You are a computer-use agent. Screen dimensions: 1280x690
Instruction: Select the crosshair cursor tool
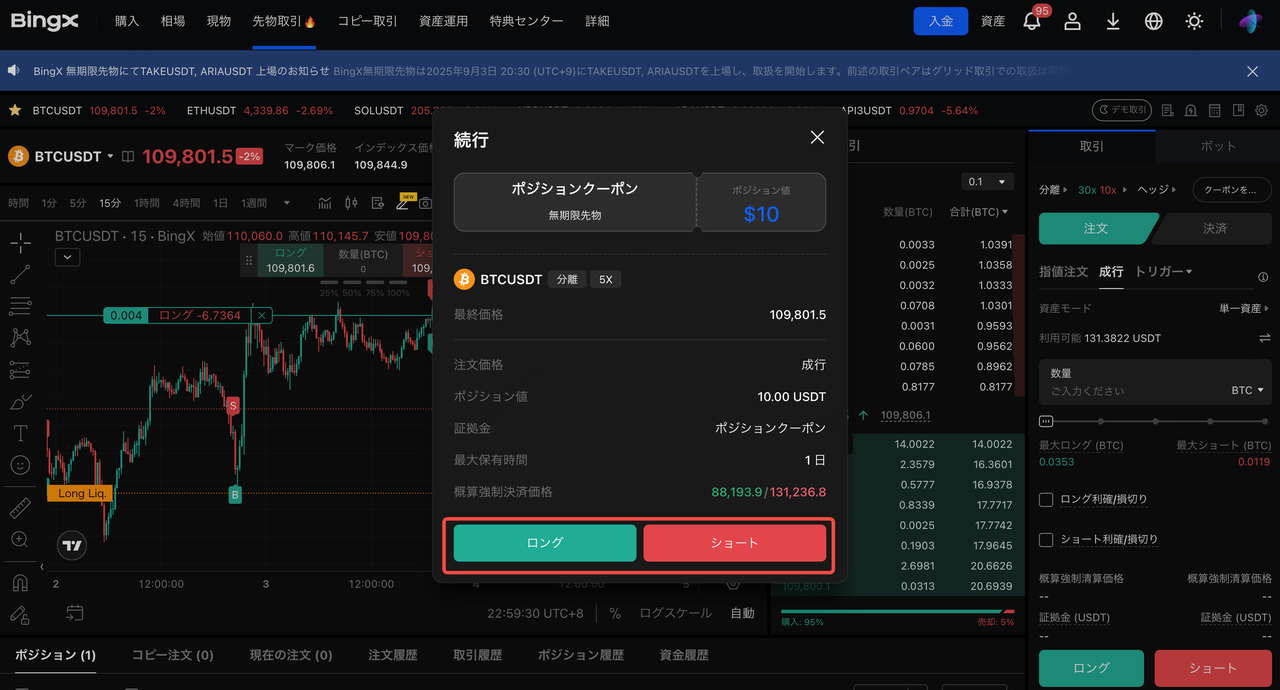(x=20, y=244)
